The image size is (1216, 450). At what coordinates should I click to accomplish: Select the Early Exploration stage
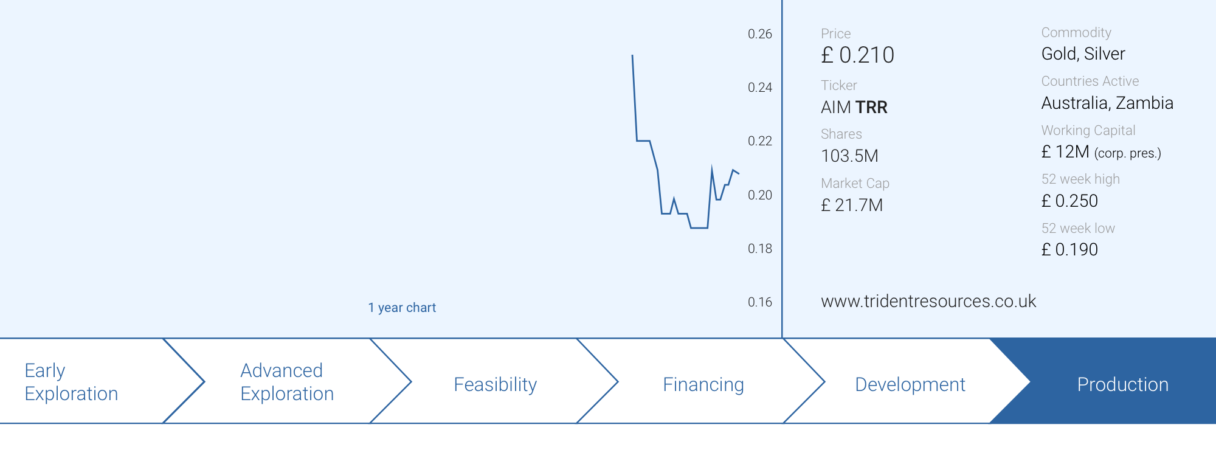(72, 382)
